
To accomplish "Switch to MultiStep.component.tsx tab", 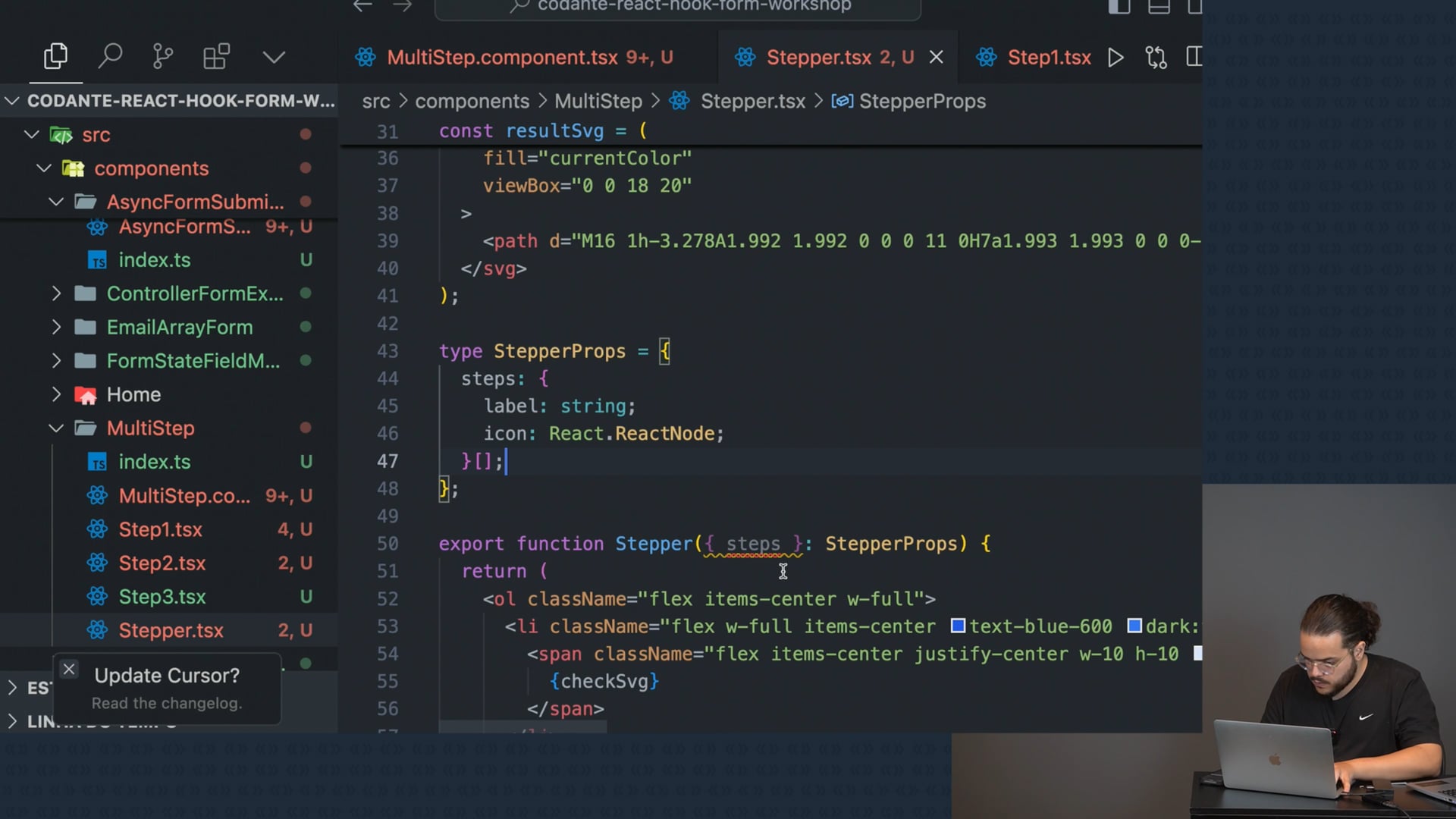I will (x=502, y=58).
